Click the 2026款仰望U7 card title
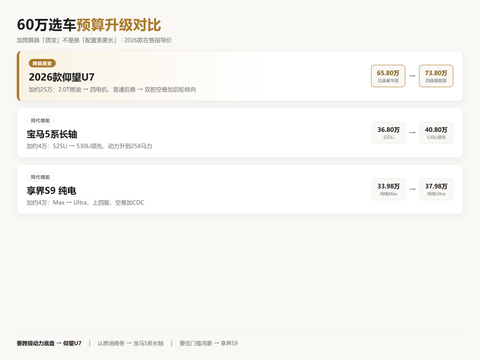Viewport: 480px width, 360px height. click(62, 77)
